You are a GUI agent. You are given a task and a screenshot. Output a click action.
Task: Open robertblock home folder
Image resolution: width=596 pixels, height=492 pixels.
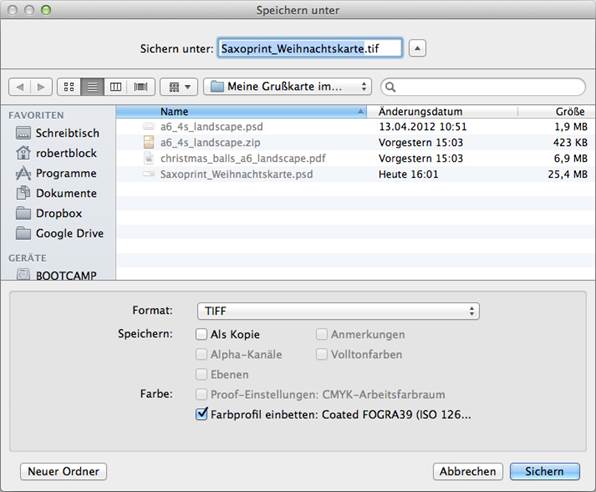pos(56,153)
